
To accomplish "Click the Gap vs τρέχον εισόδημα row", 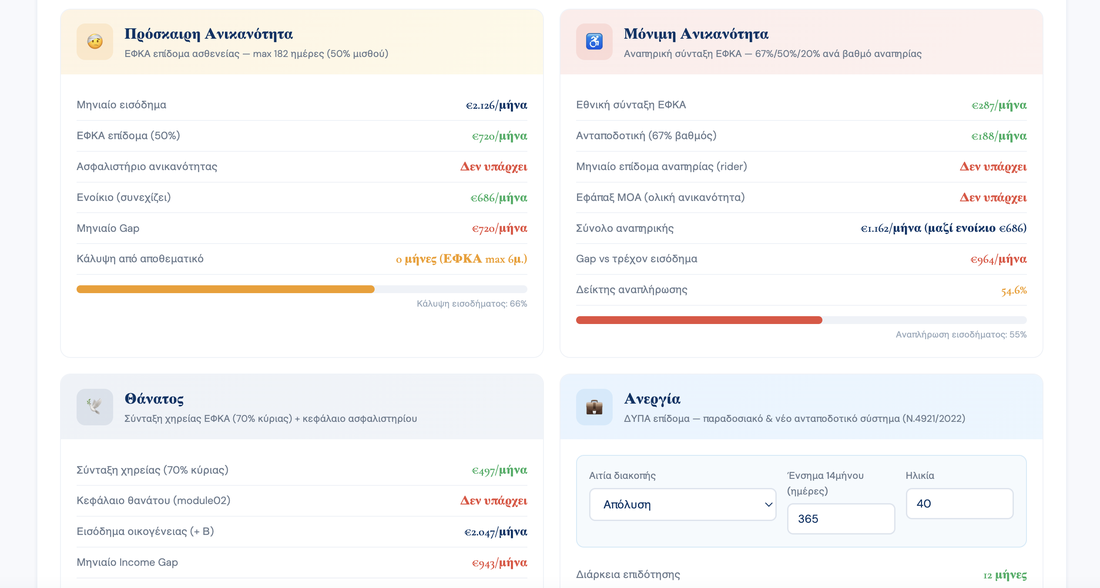I will pos(801,259).
